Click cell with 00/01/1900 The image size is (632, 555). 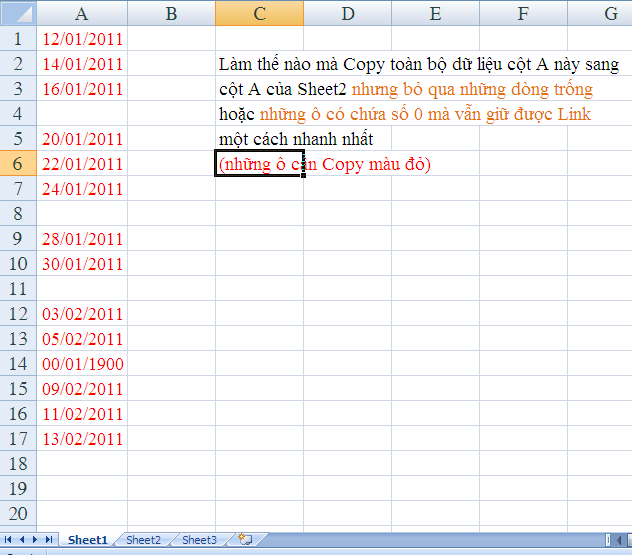pyautogui.click(x=82, y=364)
